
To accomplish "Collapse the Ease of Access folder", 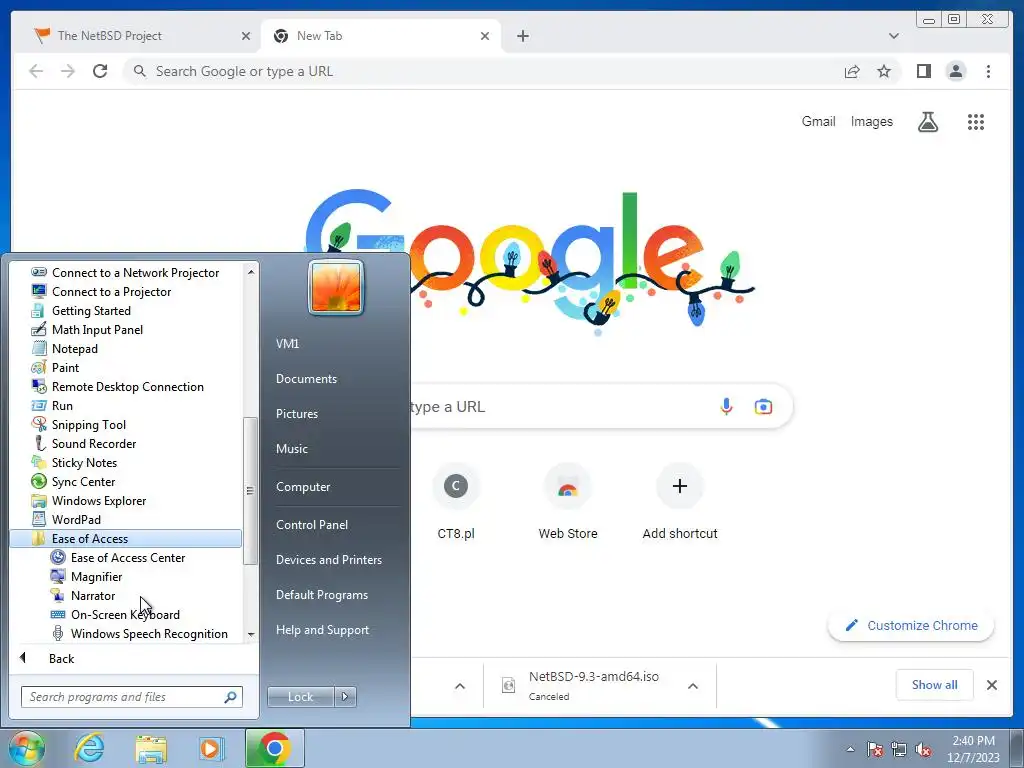I will tap(126, 539).
